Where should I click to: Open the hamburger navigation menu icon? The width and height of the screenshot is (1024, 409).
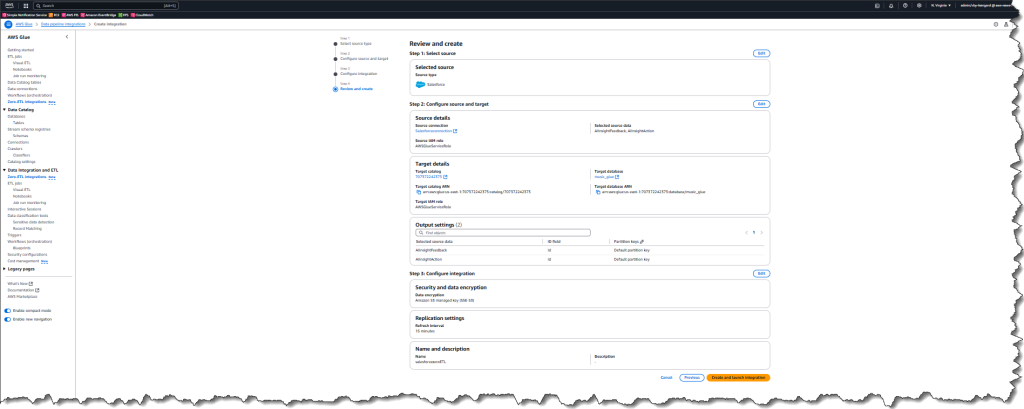coord(8,24)
